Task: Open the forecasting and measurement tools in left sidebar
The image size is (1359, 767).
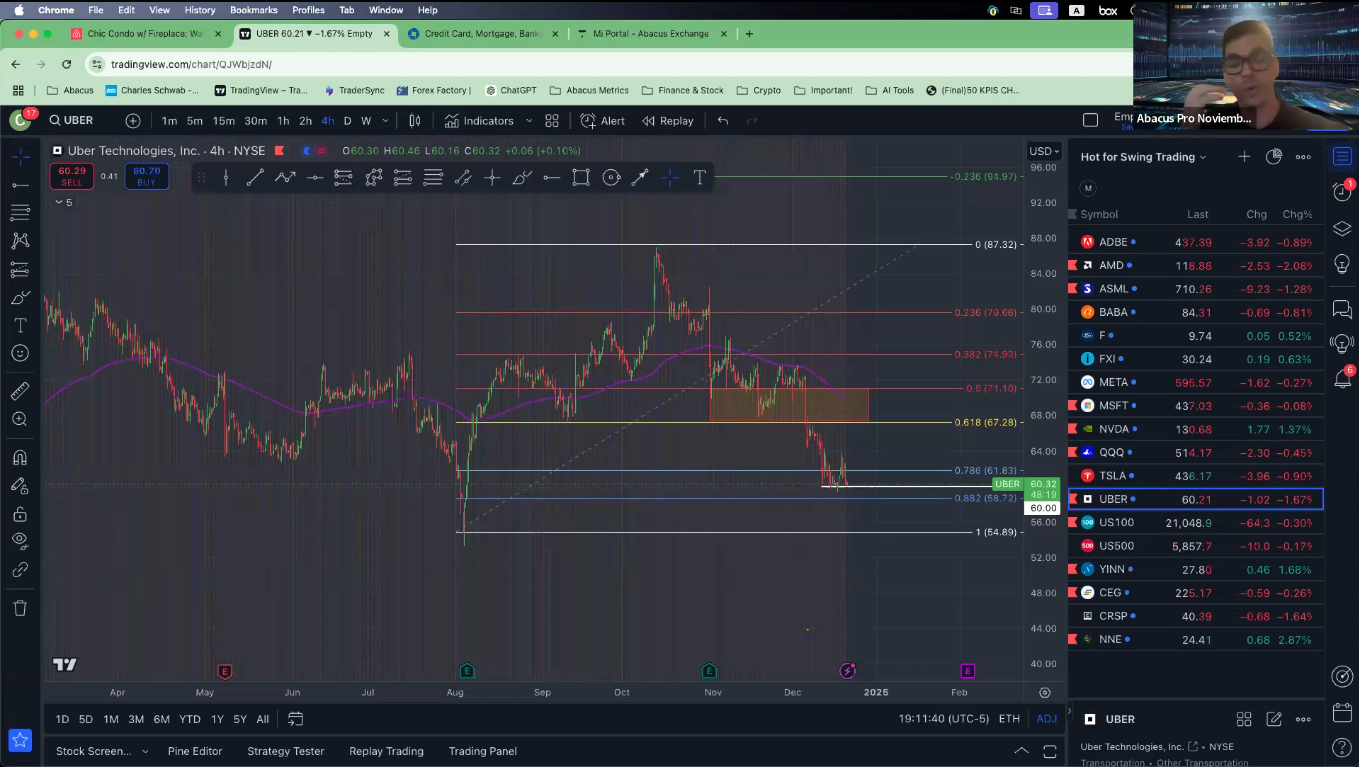Action: pos(20,269)
